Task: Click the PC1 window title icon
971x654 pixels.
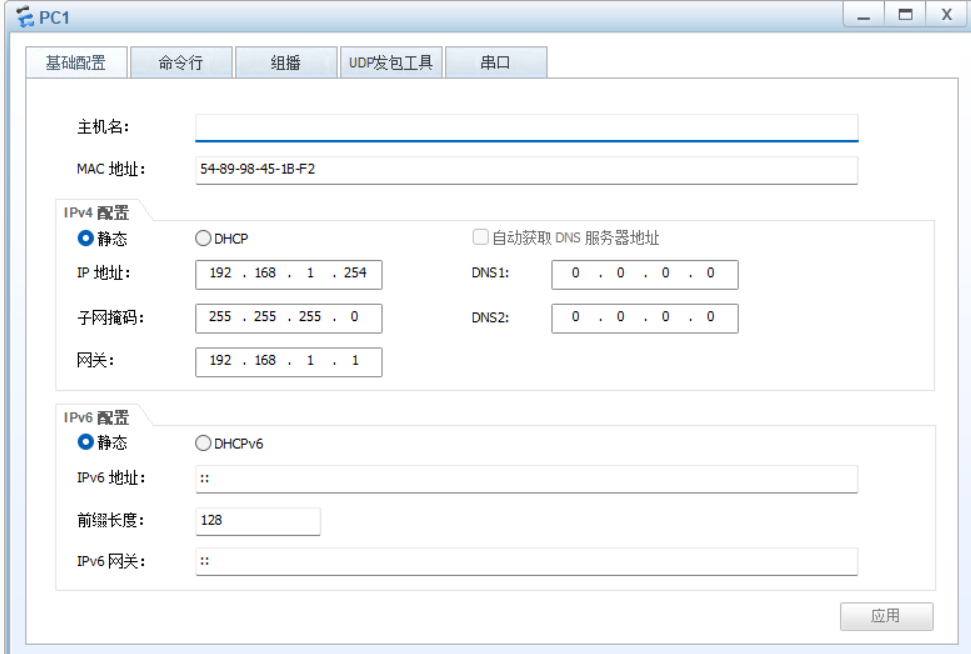Action: point(25,17)
